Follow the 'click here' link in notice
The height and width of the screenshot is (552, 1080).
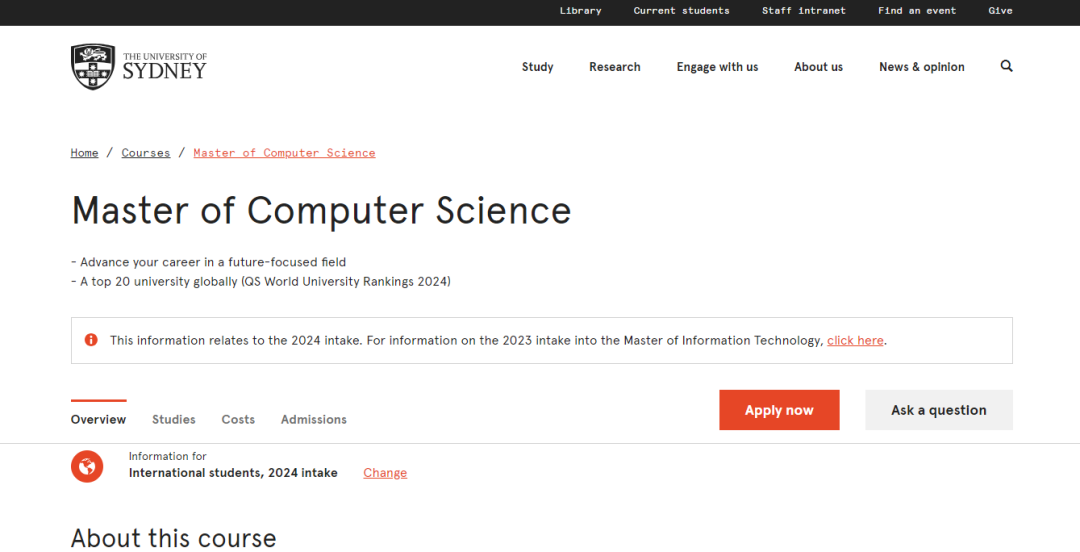855,341
